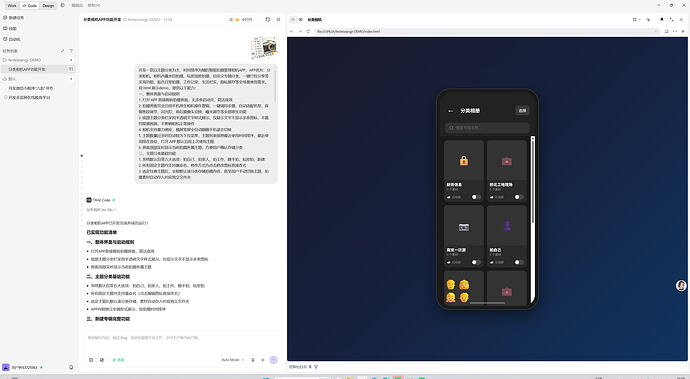Toggle the switch on the lock album card
The image size is (690, 379).
pos(476,197)
